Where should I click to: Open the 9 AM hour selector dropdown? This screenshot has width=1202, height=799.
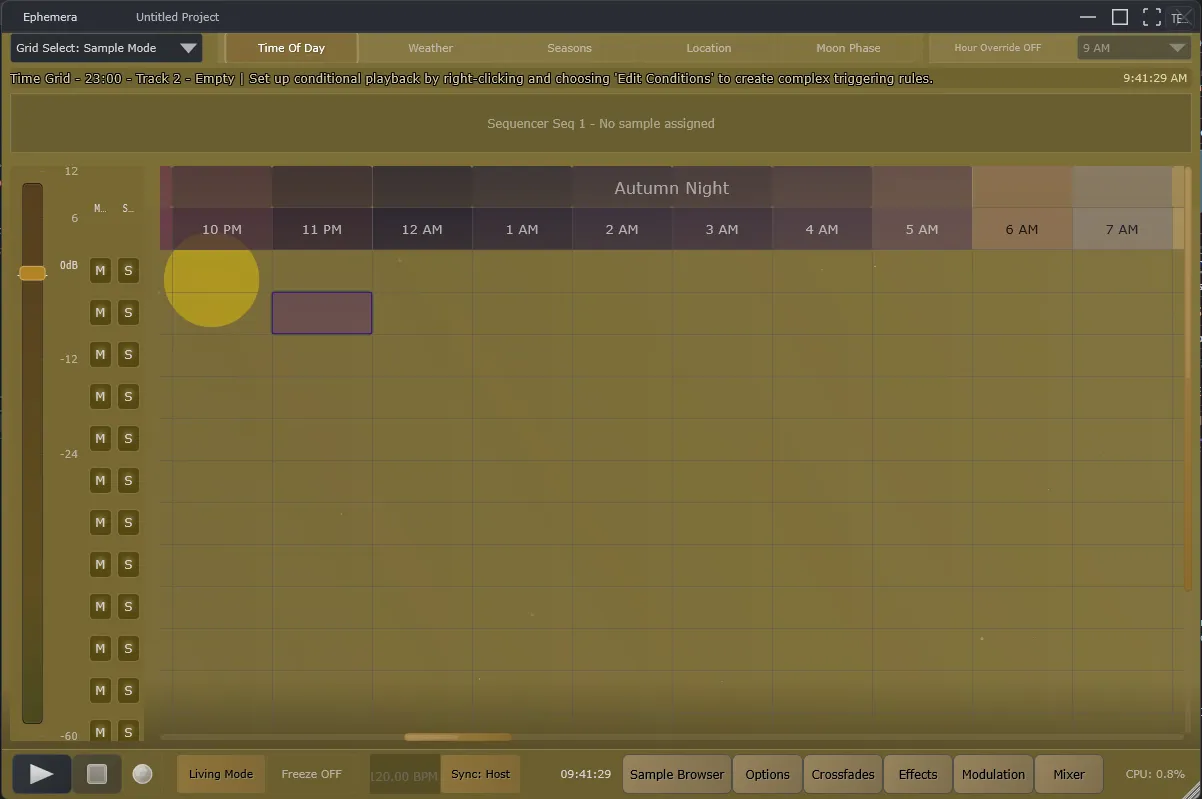pyautogui.click(x=1133, y=47)
